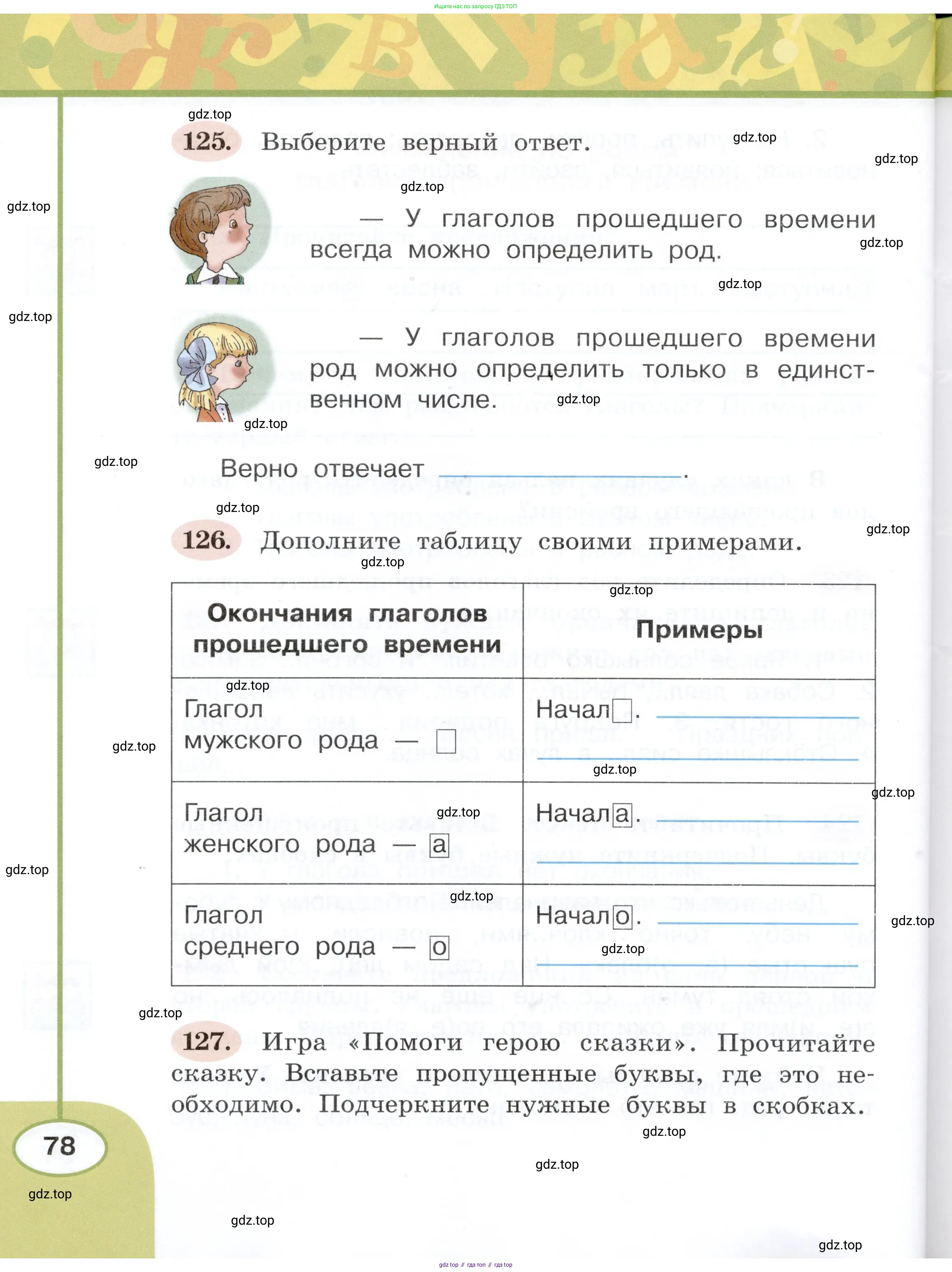Click the blank line beside first 'Начал'
This screenshot has width=952, height=1272.
(x=758, y=717)
